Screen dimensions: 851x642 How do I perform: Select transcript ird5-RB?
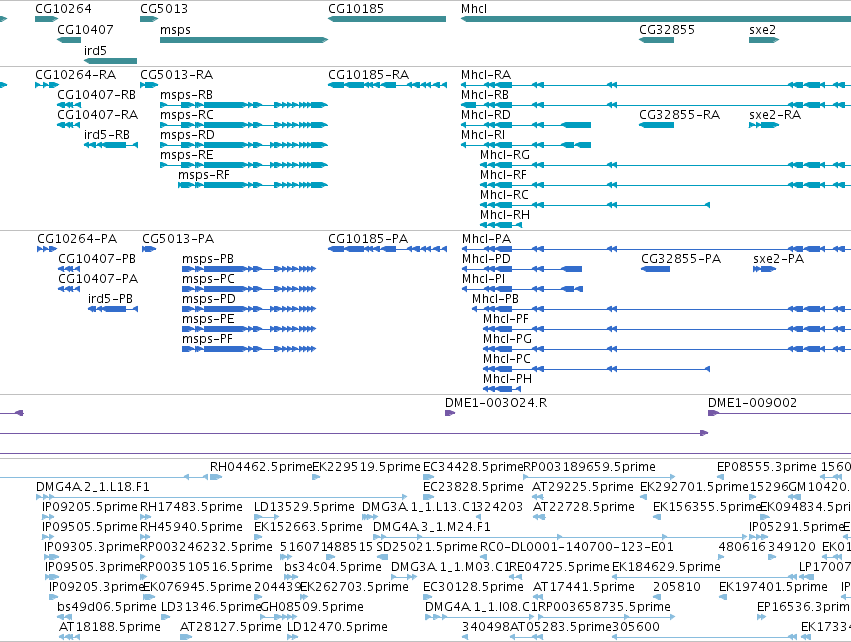point(111,145)
